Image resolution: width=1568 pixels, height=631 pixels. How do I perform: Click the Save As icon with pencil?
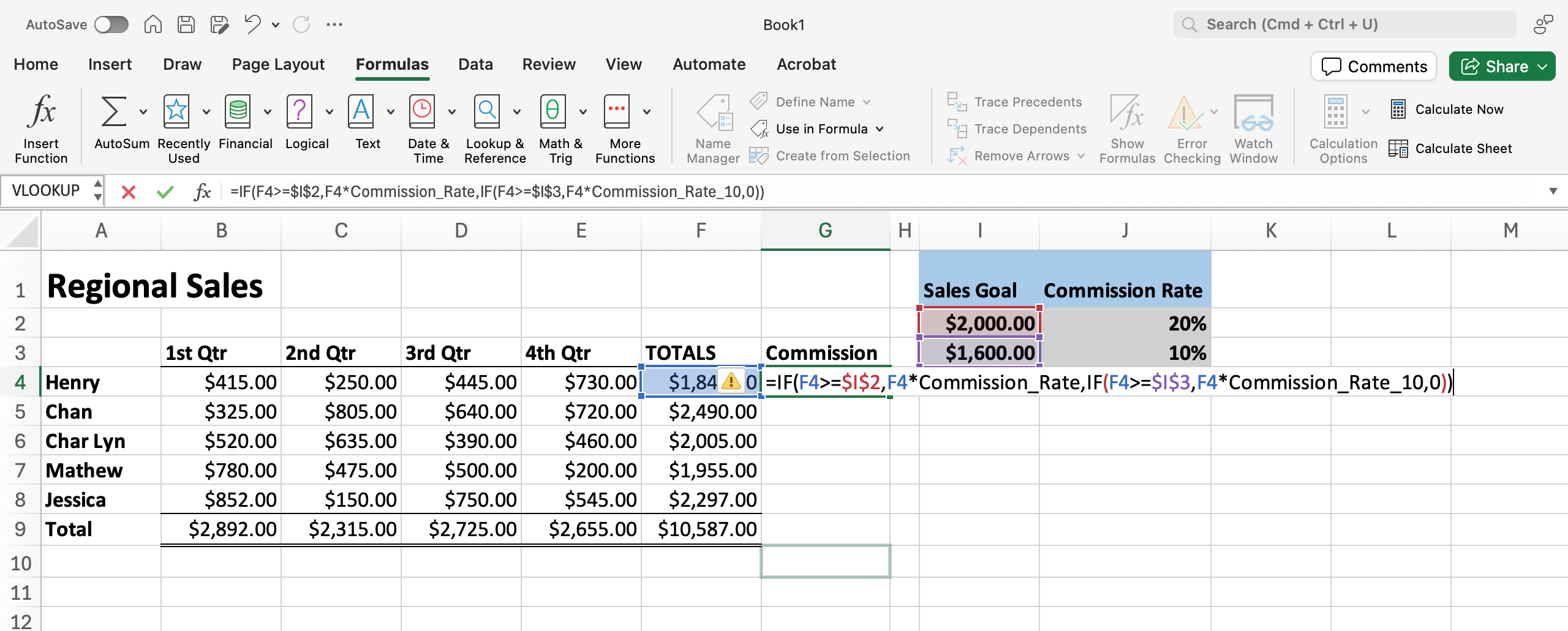(219, 24)
